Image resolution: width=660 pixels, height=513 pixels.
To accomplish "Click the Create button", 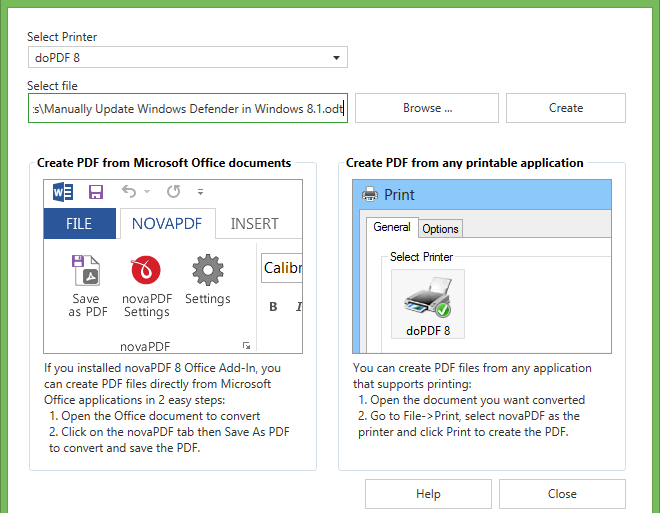I will (565, 108).
